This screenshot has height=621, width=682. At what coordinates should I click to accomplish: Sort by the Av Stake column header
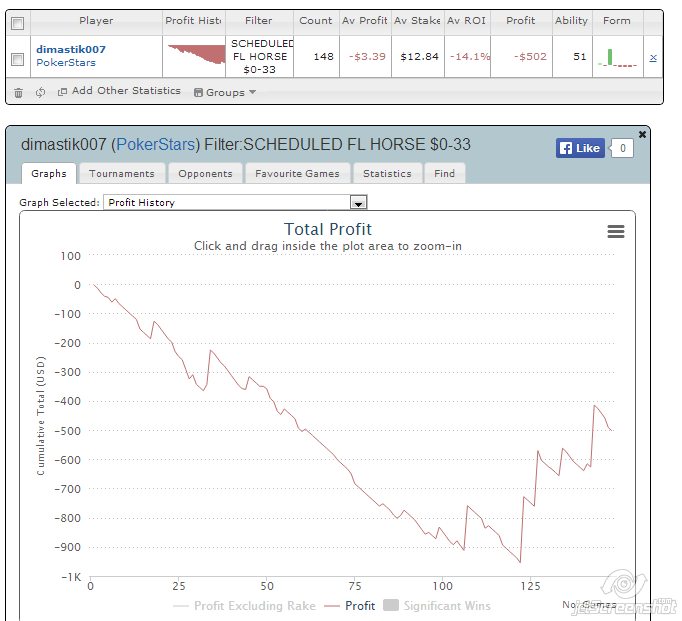coord(417,20)
